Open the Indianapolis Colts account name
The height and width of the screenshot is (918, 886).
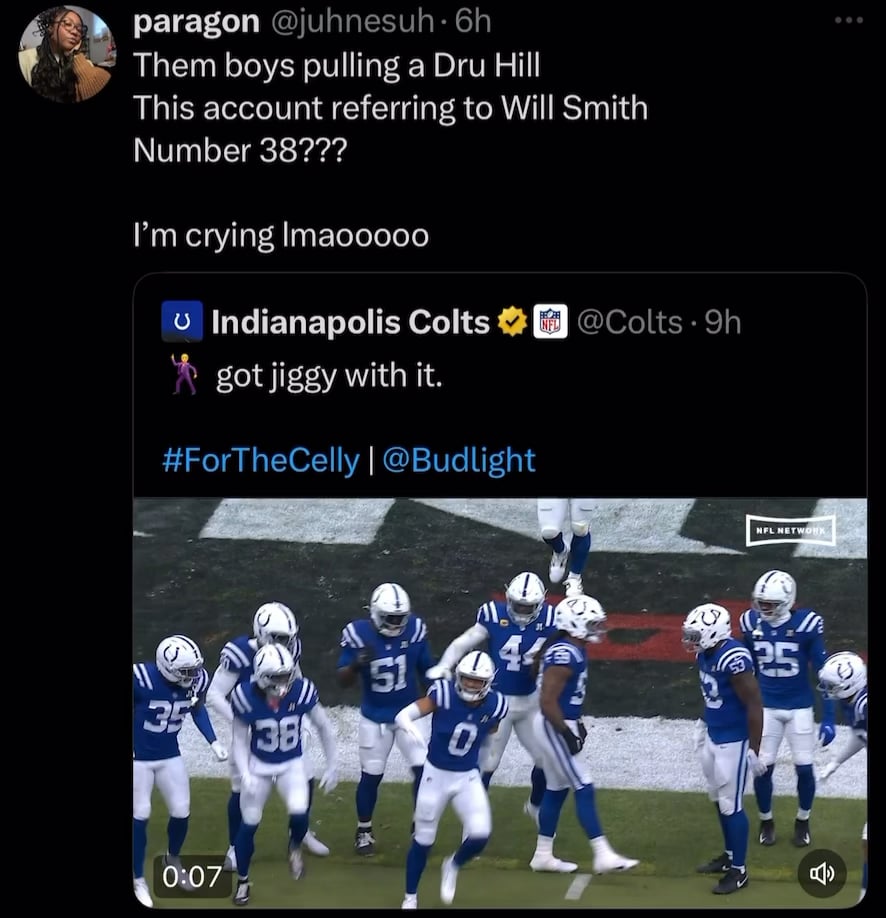[x=350, y=322]
